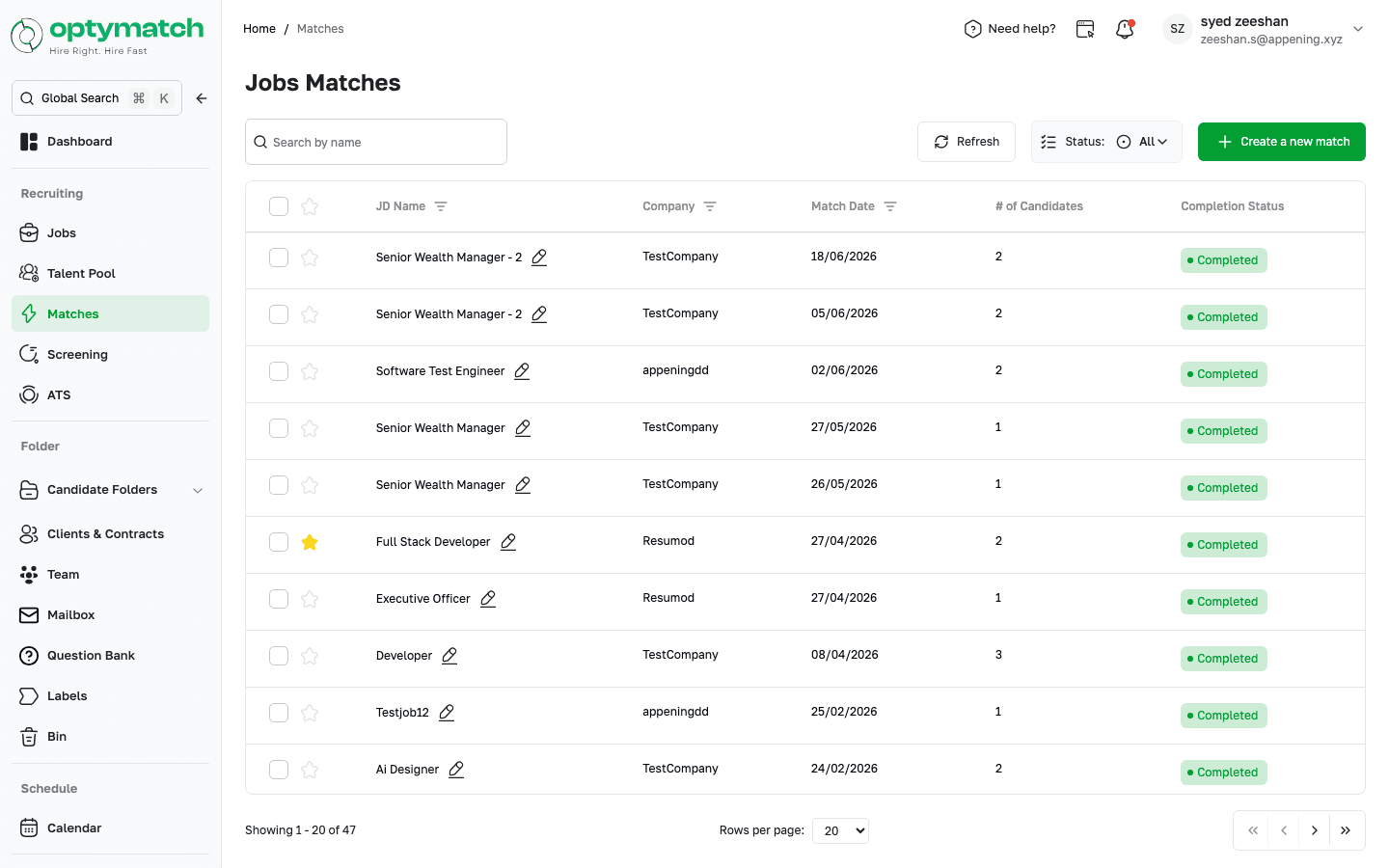This screenshot has width=1389, height=868.
Task: Open Clients & Contracts
Action: [110, 534]
